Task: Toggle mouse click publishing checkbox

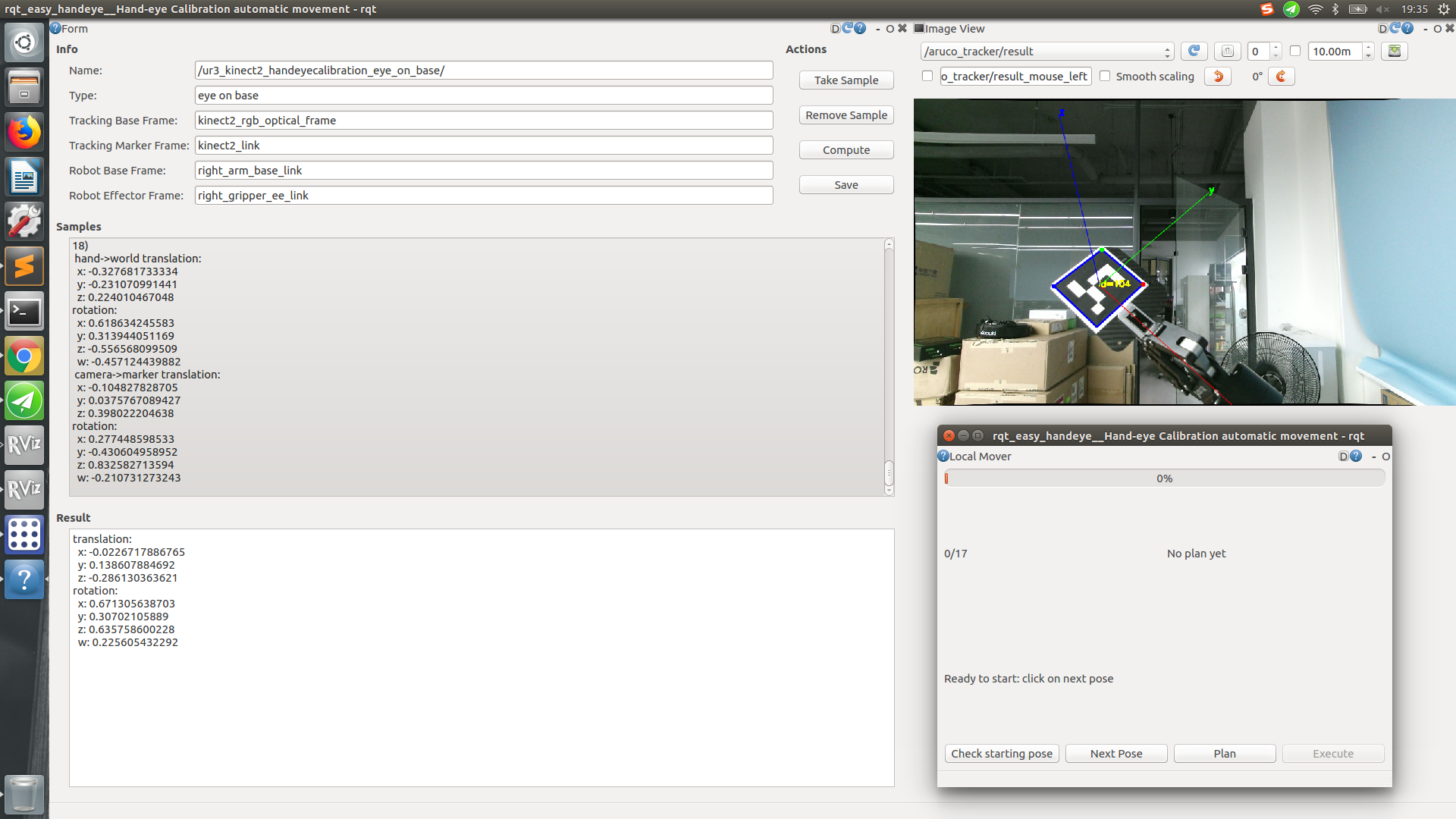Action: point(927,76)
